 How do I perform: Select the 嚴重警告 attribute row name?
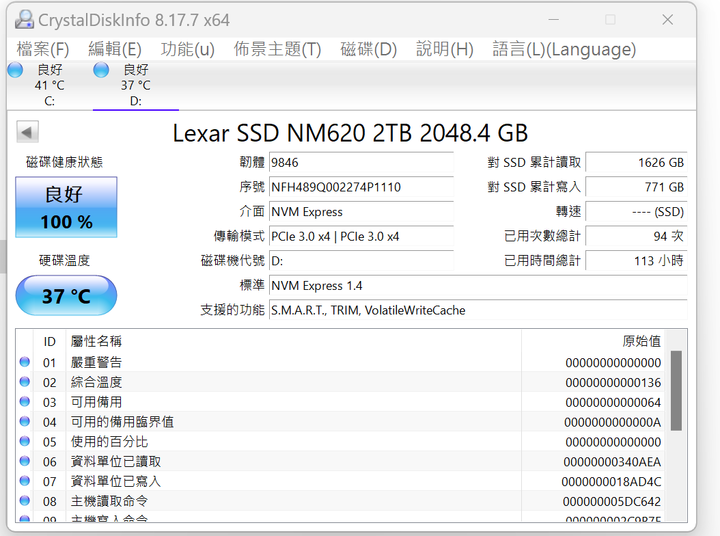coord(96,362)
